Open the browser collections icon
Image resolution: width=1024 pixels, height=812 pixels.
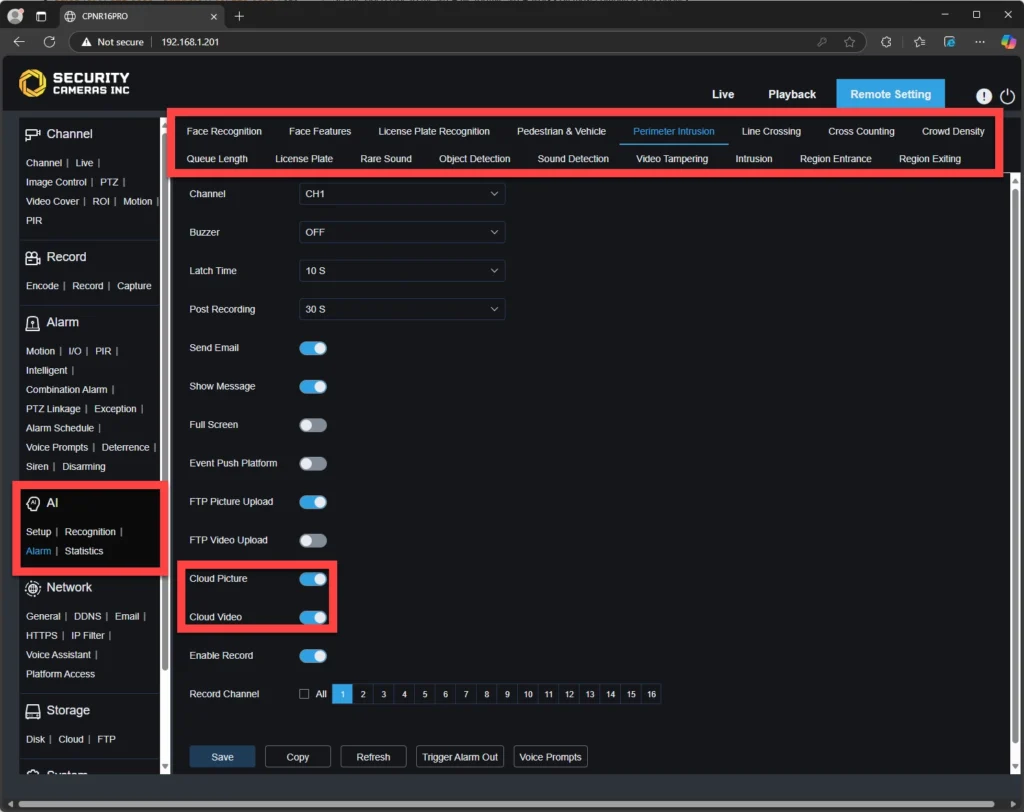pyautogui.click(x=950, y=42)
